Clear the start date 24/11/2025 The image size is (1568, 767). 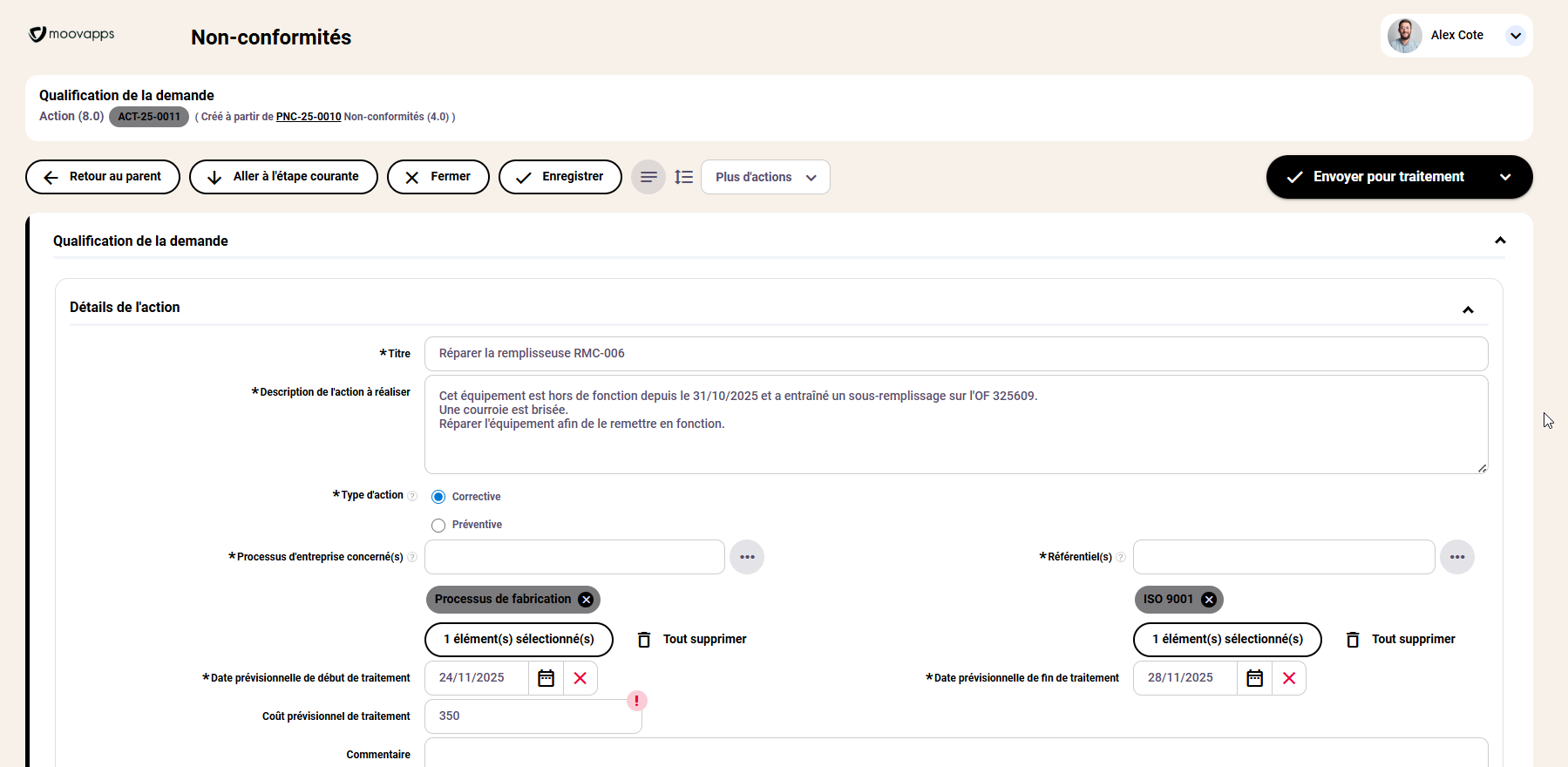(x=580, y=678)
